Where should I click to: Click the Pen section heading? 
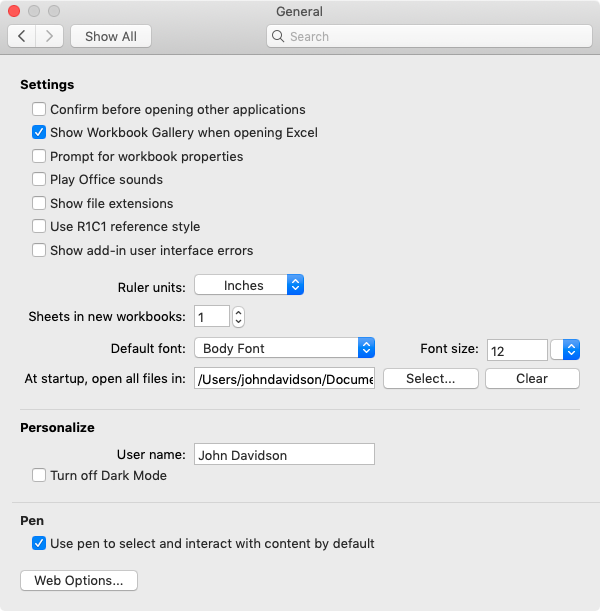[32, 521]
